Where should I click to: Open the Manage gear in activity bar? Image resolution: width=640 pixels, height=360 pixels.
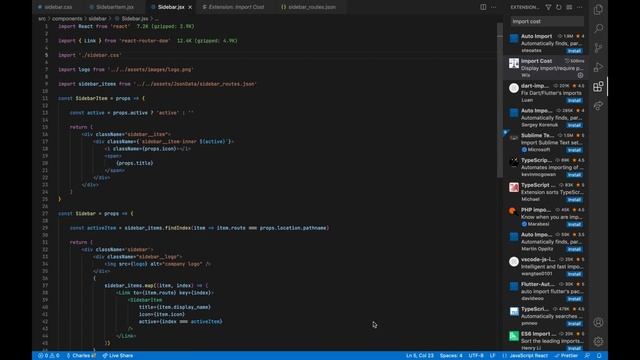(x=598, y=341)
